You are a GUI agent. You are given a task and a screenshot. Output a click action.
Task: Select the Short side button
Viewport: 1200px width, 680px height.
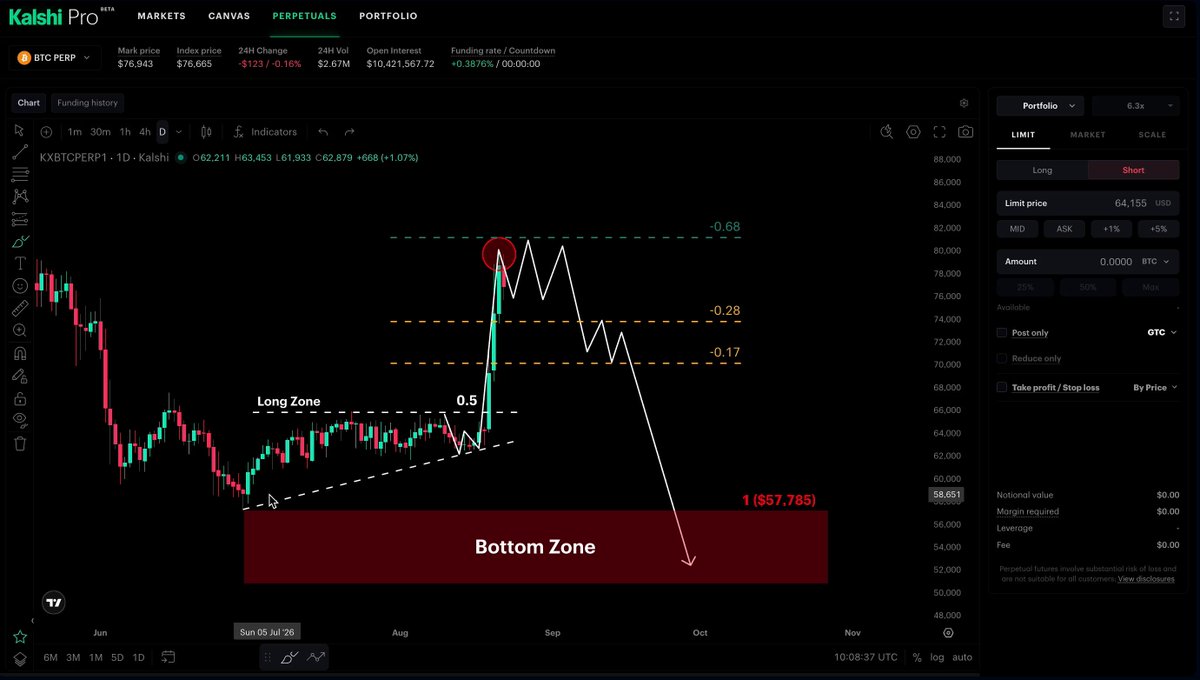click(1133, 170)
